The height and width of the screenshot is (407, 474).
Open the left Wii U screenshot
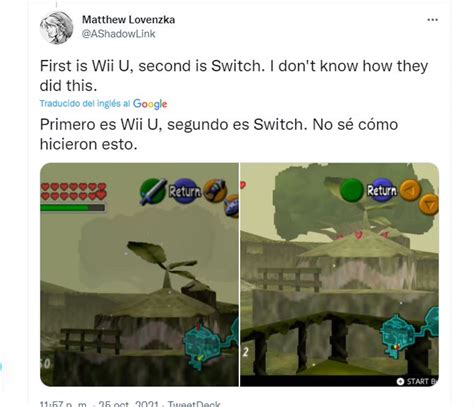pyautogui.click(x=139, y=274)
